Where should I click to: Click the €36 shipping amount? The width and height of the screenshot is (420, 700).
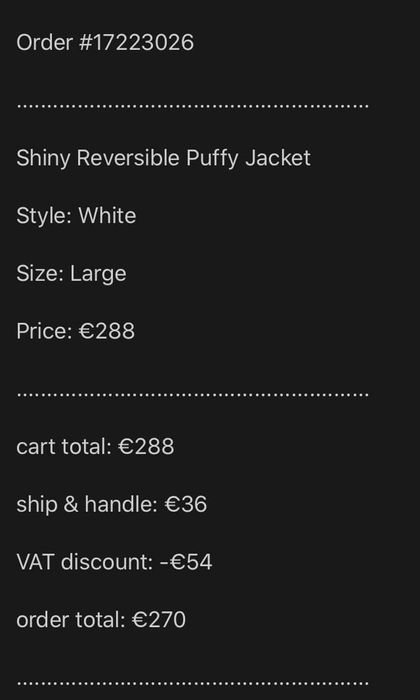[186, 504]
